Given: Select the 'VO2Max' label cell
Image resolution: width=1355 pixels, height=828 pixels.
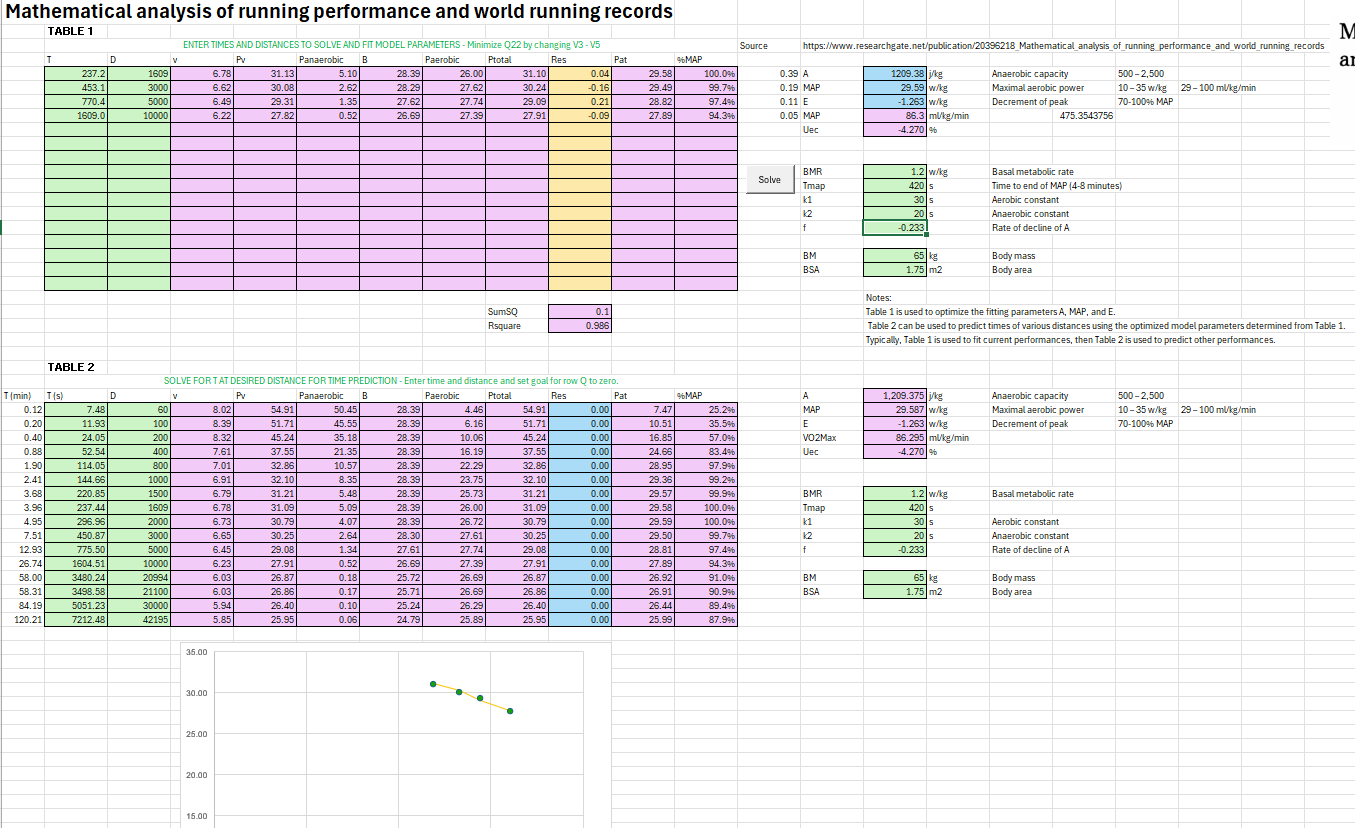Looking at the screenshot, I should point(820,438).
